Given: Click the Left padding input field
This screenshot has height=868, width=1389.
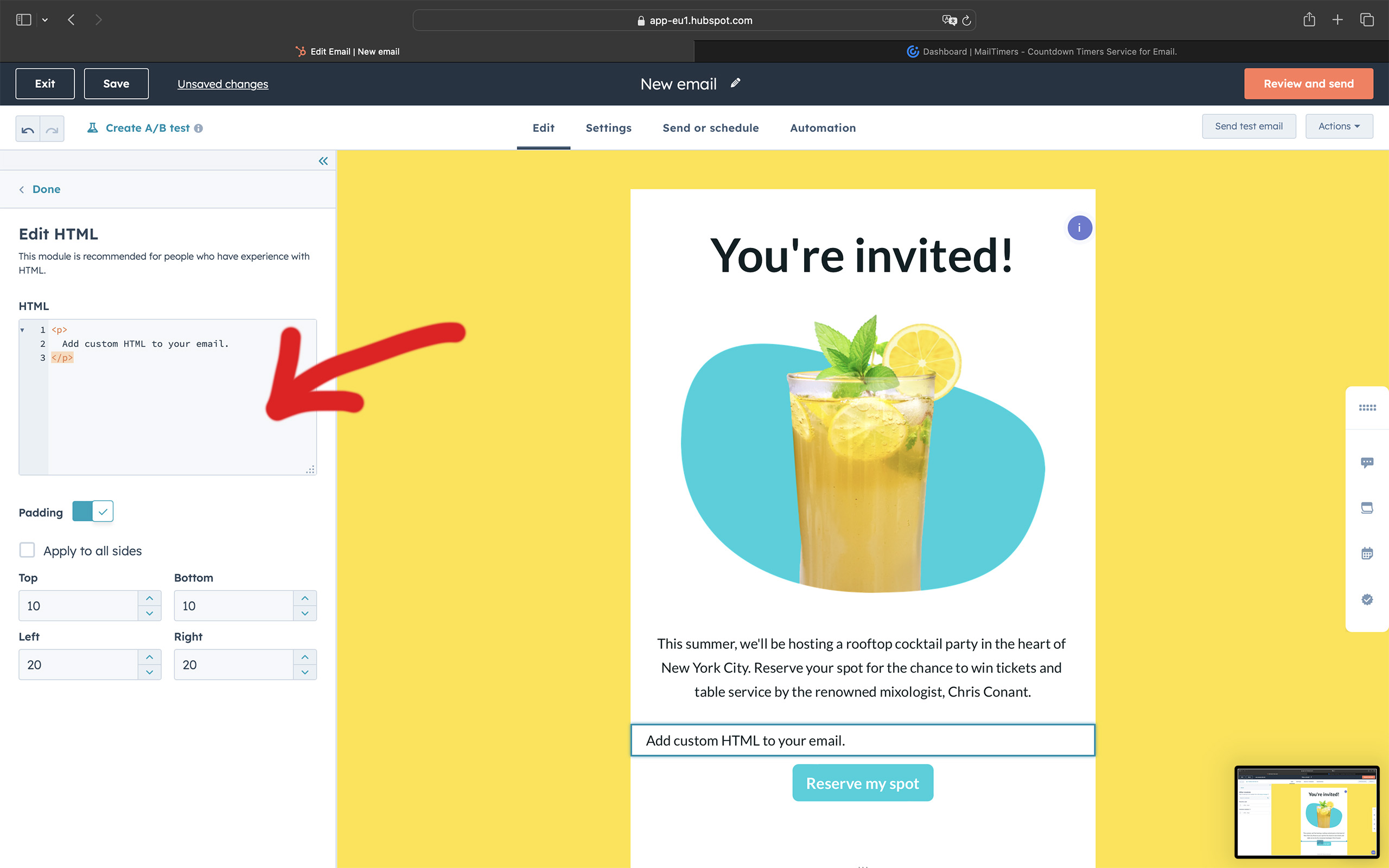Looking at the screenshot, I should (79, 665).
